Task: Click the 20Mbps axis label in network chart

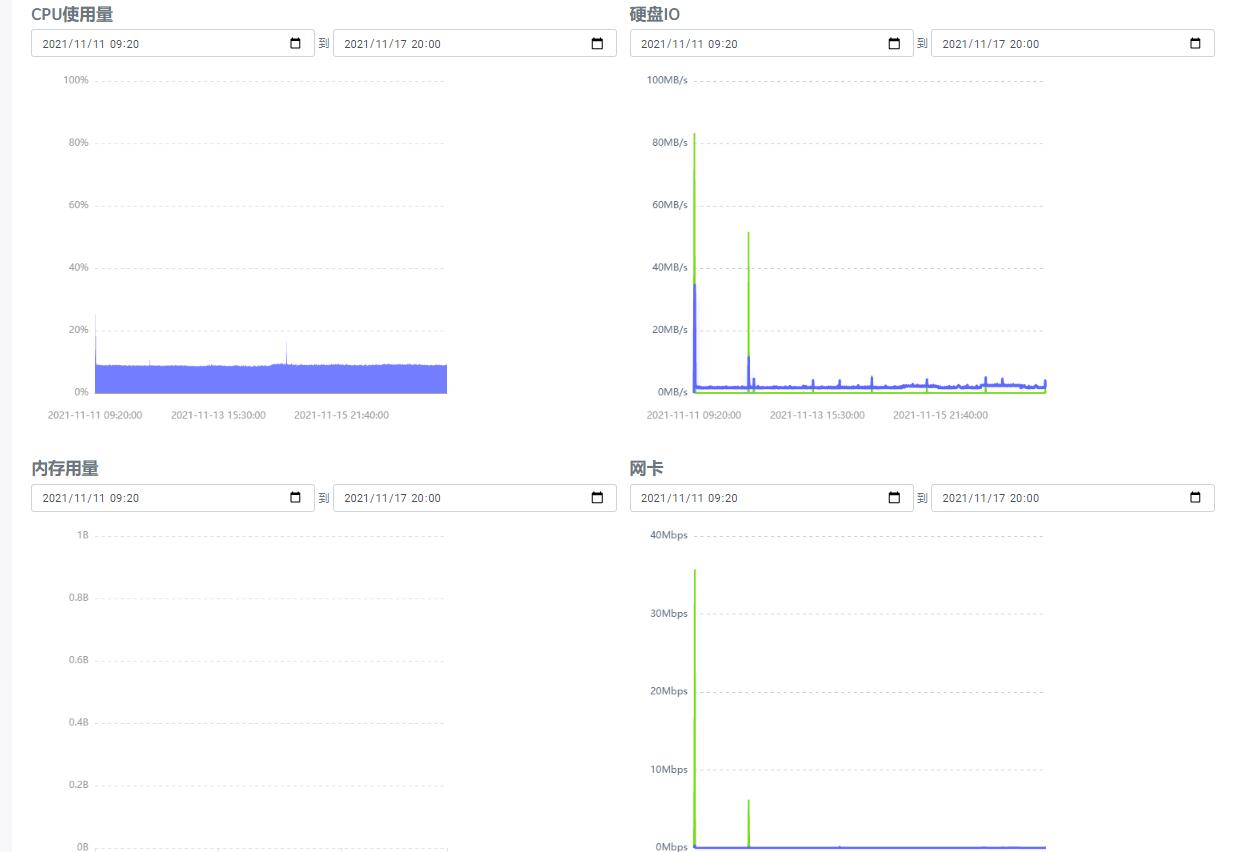Action: [x=668, y=692]
